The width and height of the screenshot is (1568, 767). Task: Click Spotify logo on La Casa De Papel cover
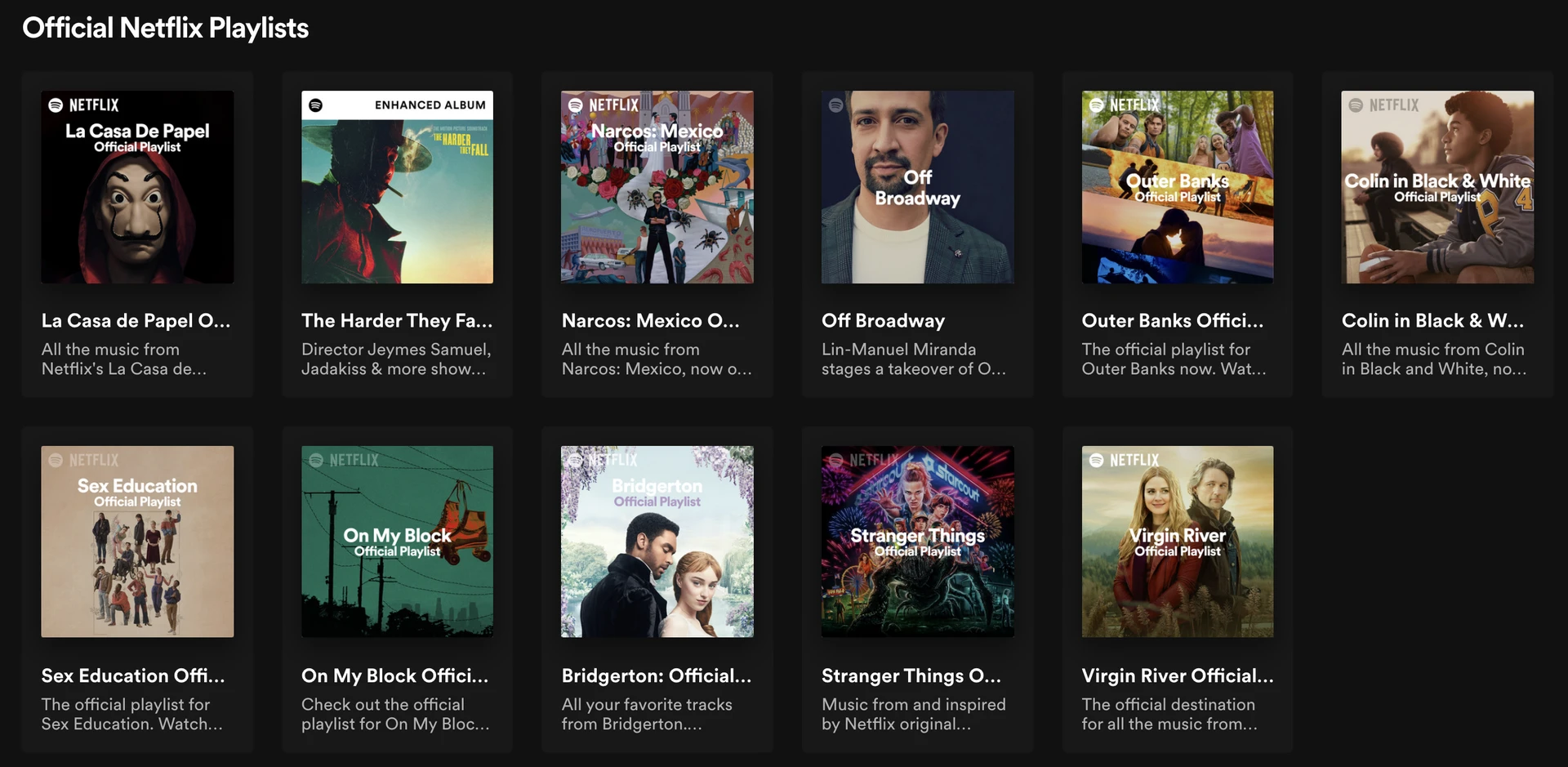pyautogui.click(x=56, y=105)
